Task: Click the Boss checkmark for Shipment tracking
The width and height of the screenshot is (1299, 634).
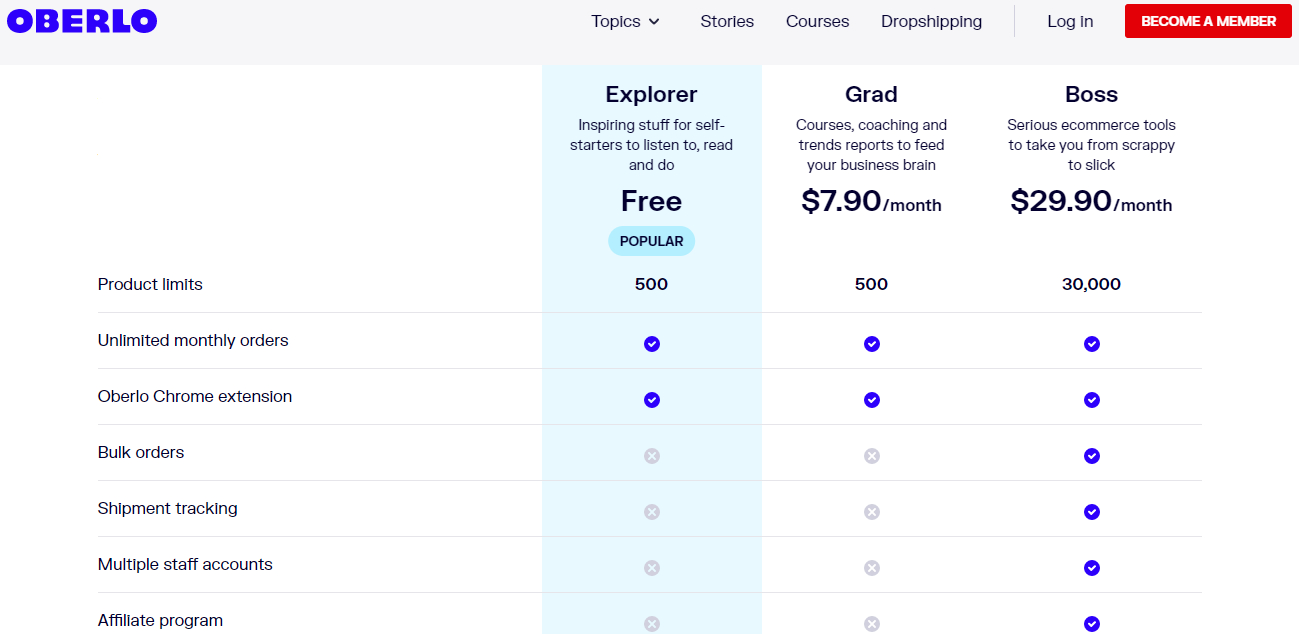Action: coord(1091,511)
